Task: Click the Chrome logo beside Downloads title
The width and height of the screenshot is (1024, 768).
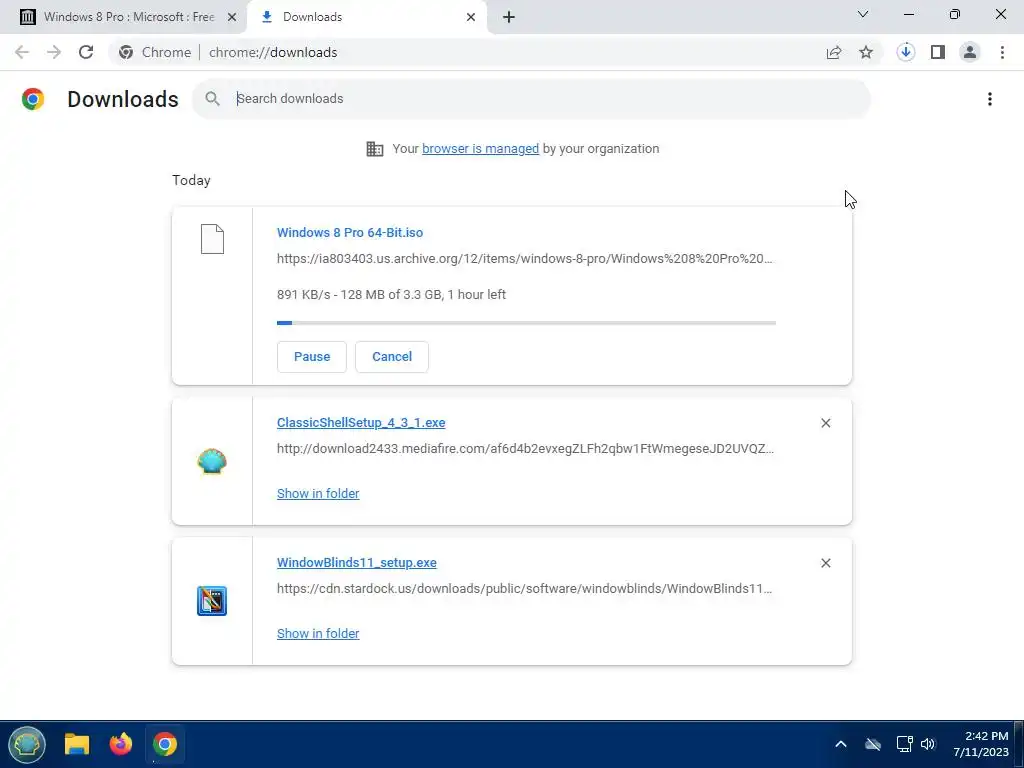Action: click(33, 99)
